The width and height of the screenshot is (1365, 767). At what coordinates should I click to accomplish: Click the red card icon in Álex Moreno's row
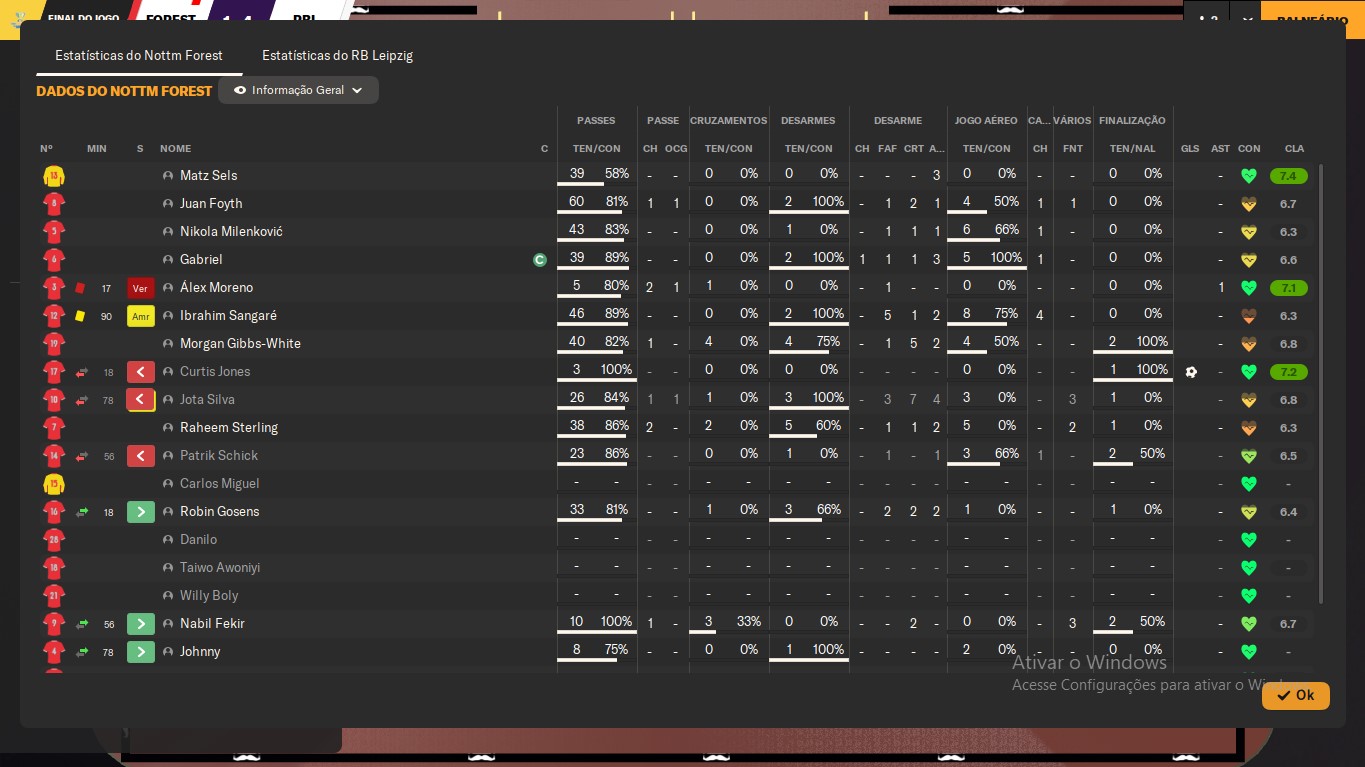point(80,288)
